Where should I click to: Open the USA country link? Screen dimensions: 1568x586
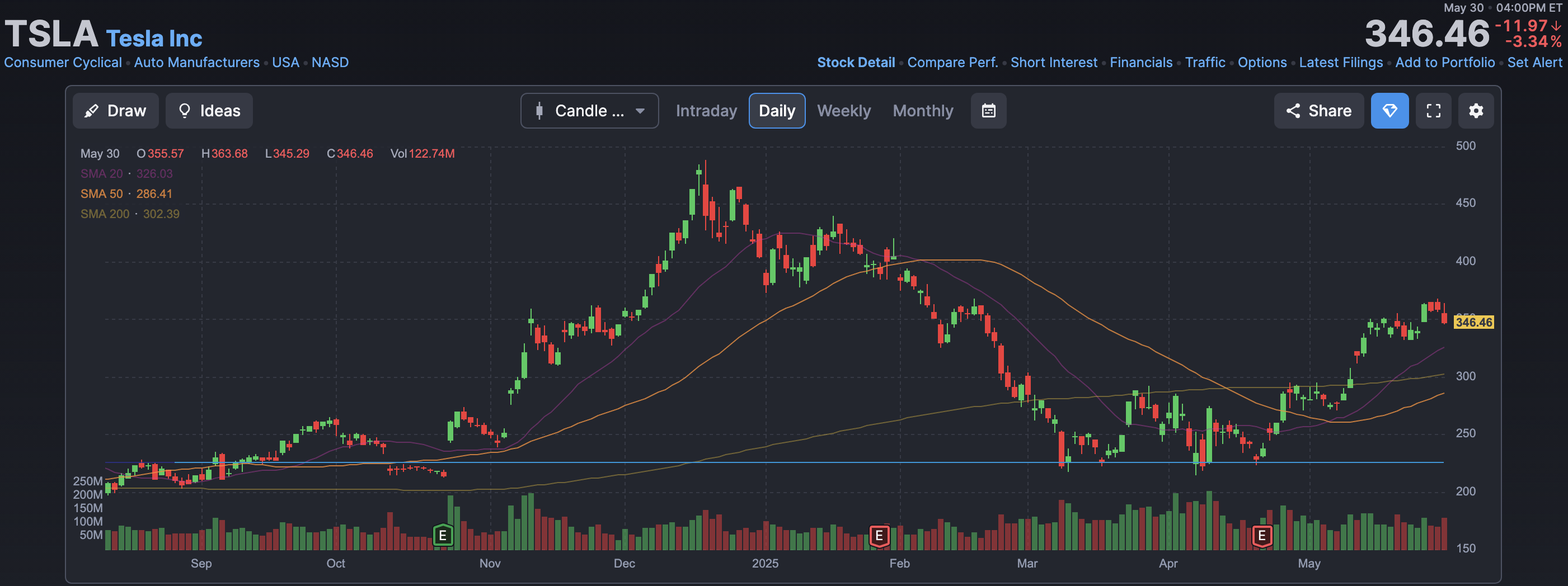(285, 63)
